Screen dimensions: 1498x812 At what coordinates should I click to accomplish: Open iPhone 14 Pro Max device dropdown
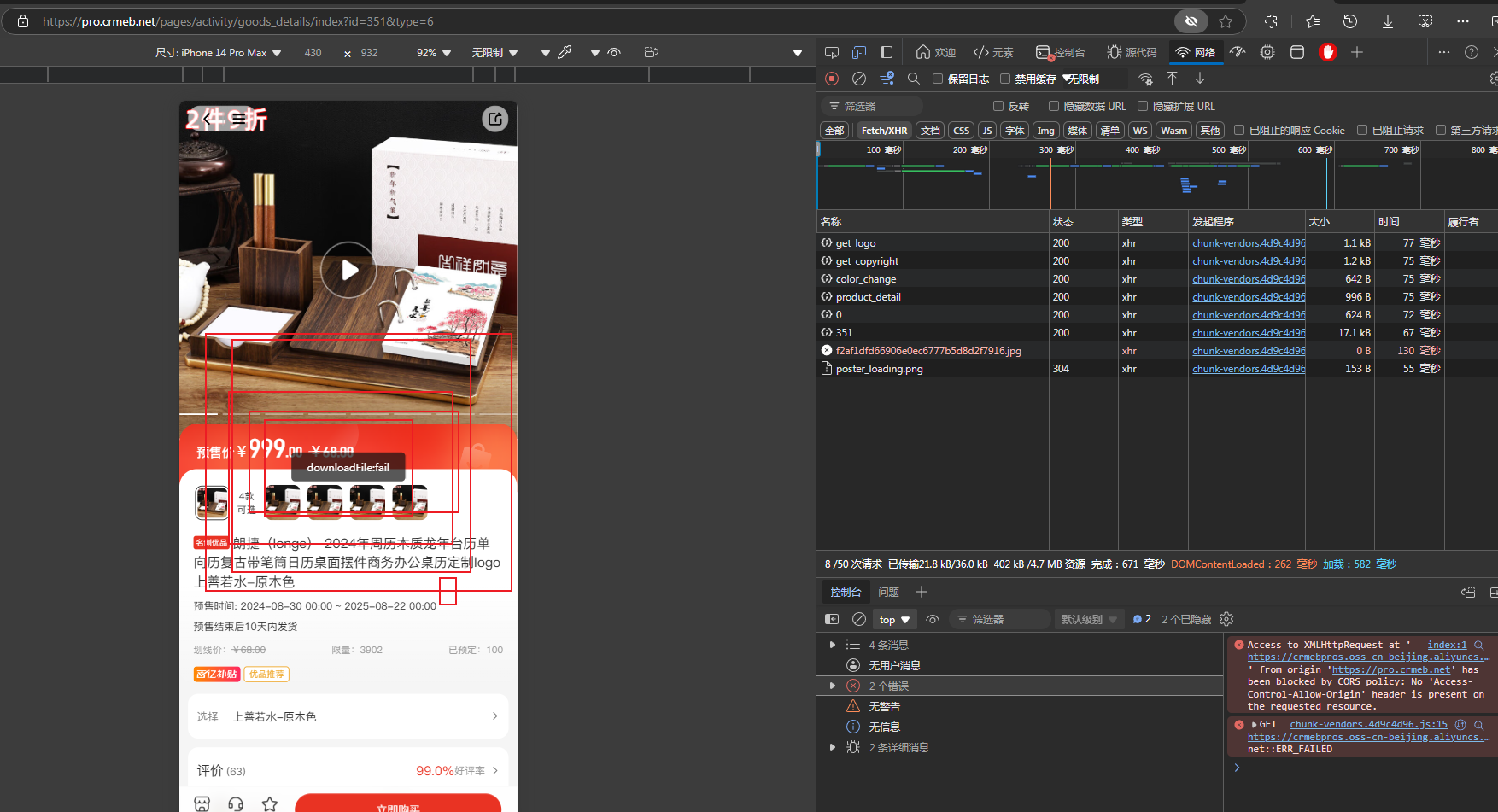point(219,52)
